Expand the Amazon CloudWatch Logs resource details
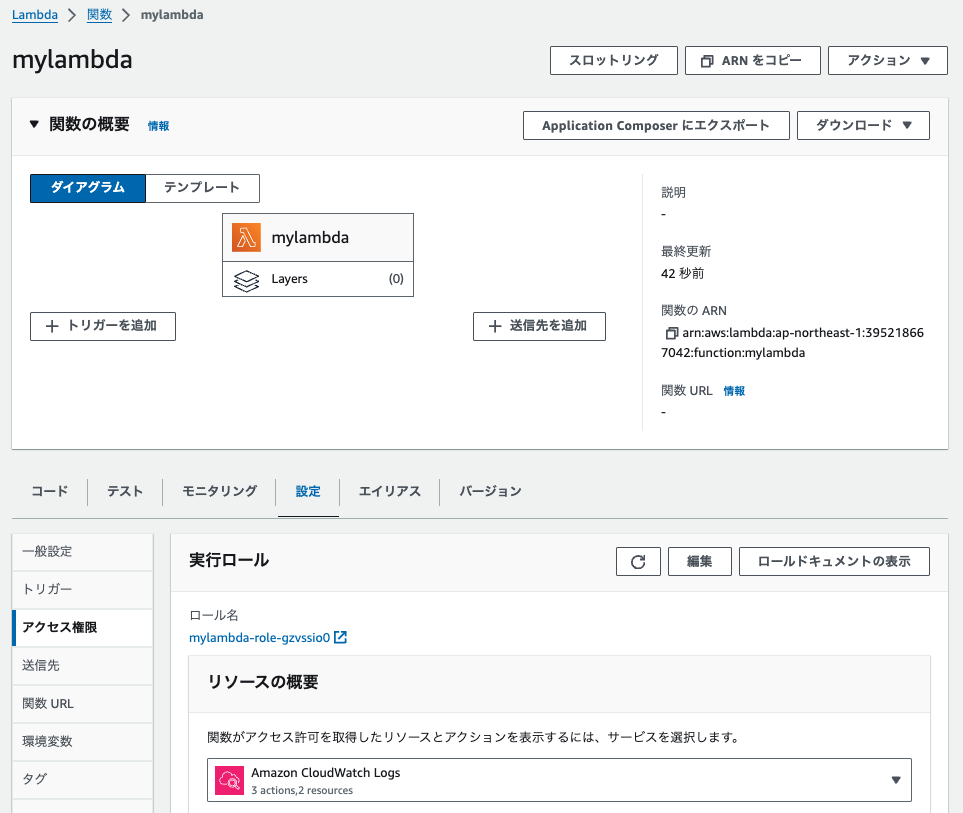The height and width of the screenshot is (813, 963). click(897, 780)
